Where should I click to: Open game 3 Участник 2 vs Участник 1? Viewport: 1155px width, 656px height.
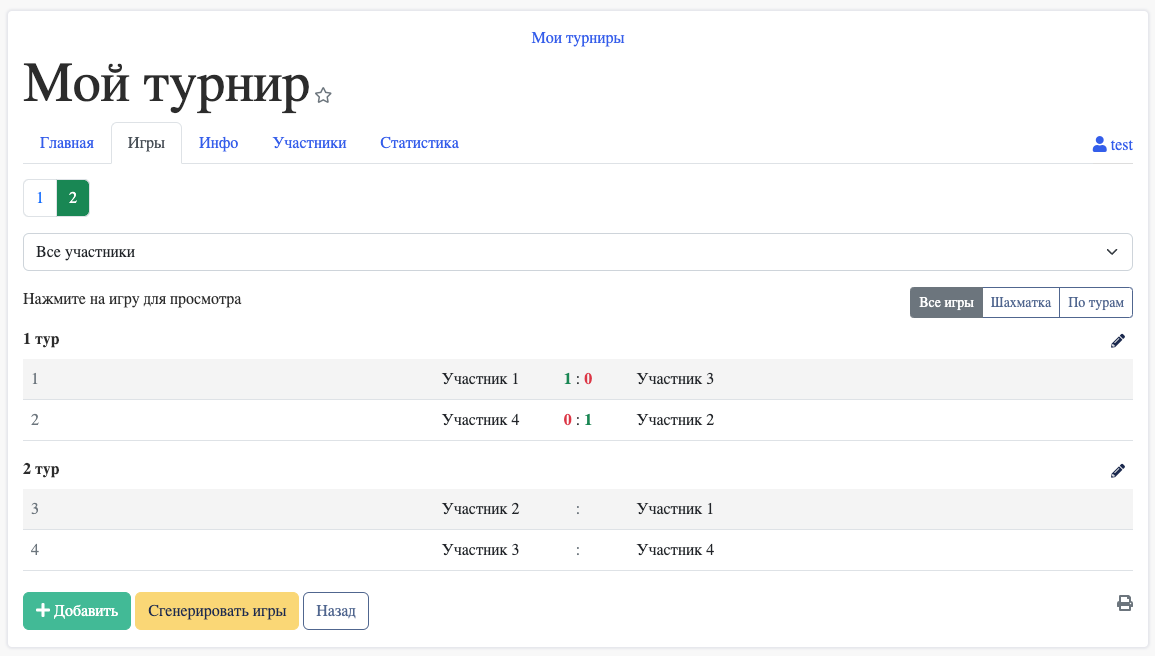tap(577, 509)
